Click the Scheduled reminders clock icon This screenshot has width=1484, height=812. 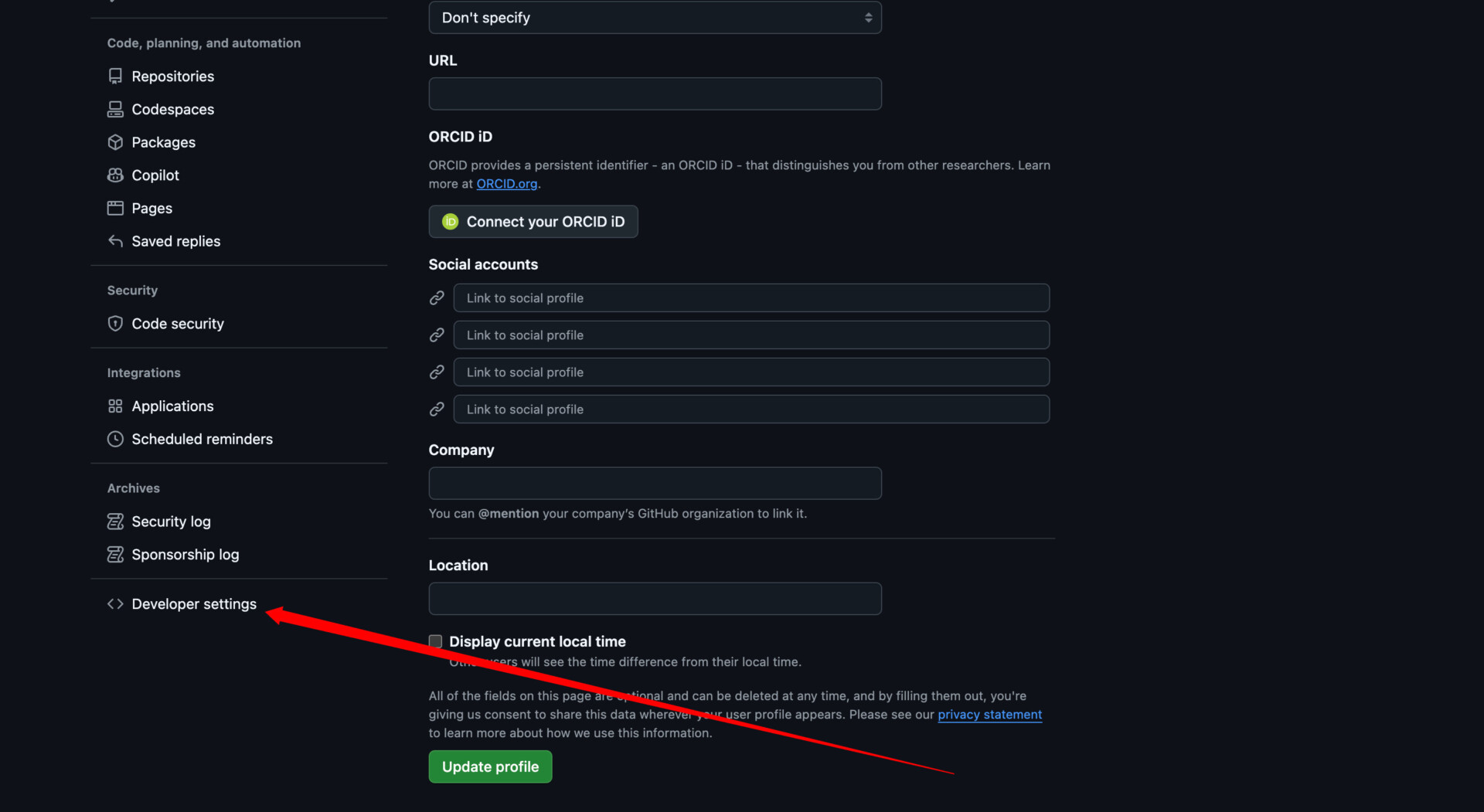[x=115, y=439]
